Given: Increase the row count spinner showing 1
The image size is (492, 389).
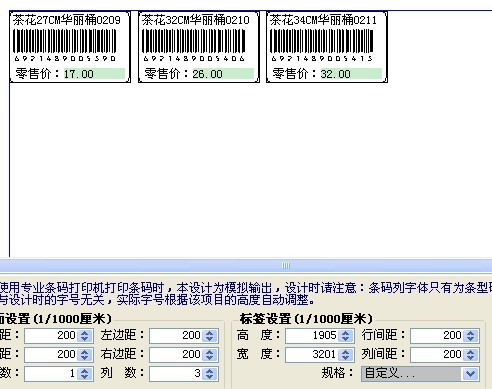Looking at the screenshot, I should point(84,370).
